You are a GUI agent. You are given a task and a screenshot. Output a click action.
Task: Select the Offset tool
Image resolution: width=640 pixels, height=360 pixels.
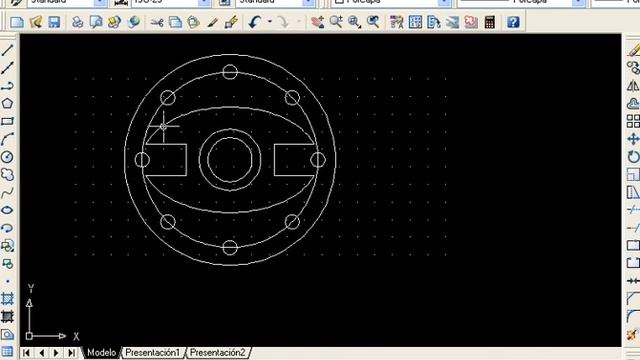click(x=633, y=103)
